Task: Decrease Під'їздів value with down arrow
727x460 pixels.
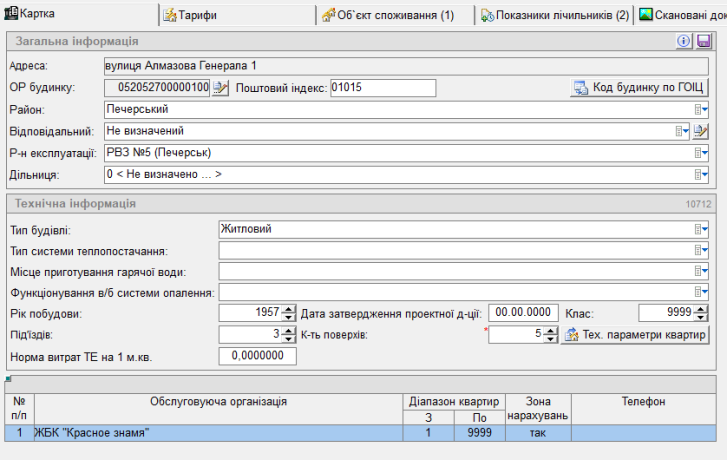Action: (x=289, y=339)
